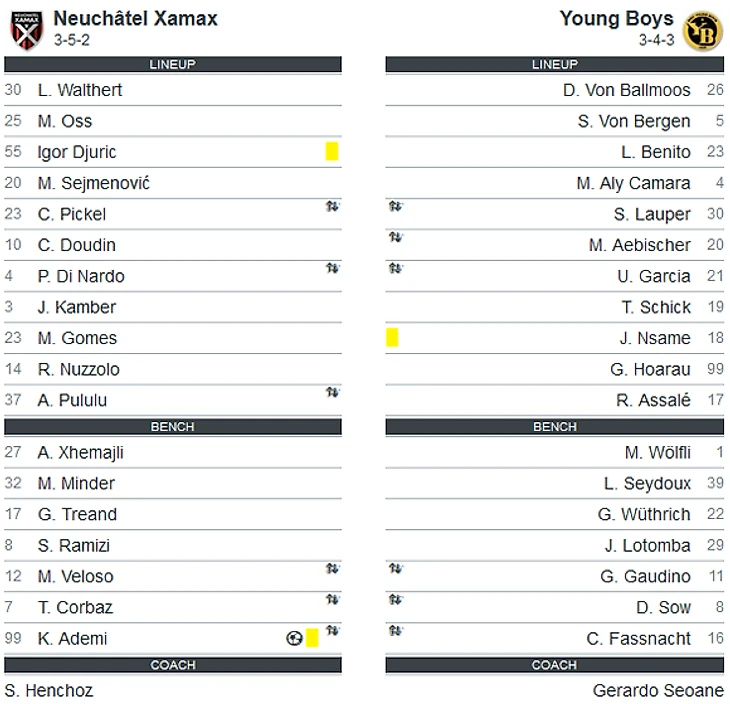
Task: Click the Young Boys club logo
Action: (x=703, y=31)
